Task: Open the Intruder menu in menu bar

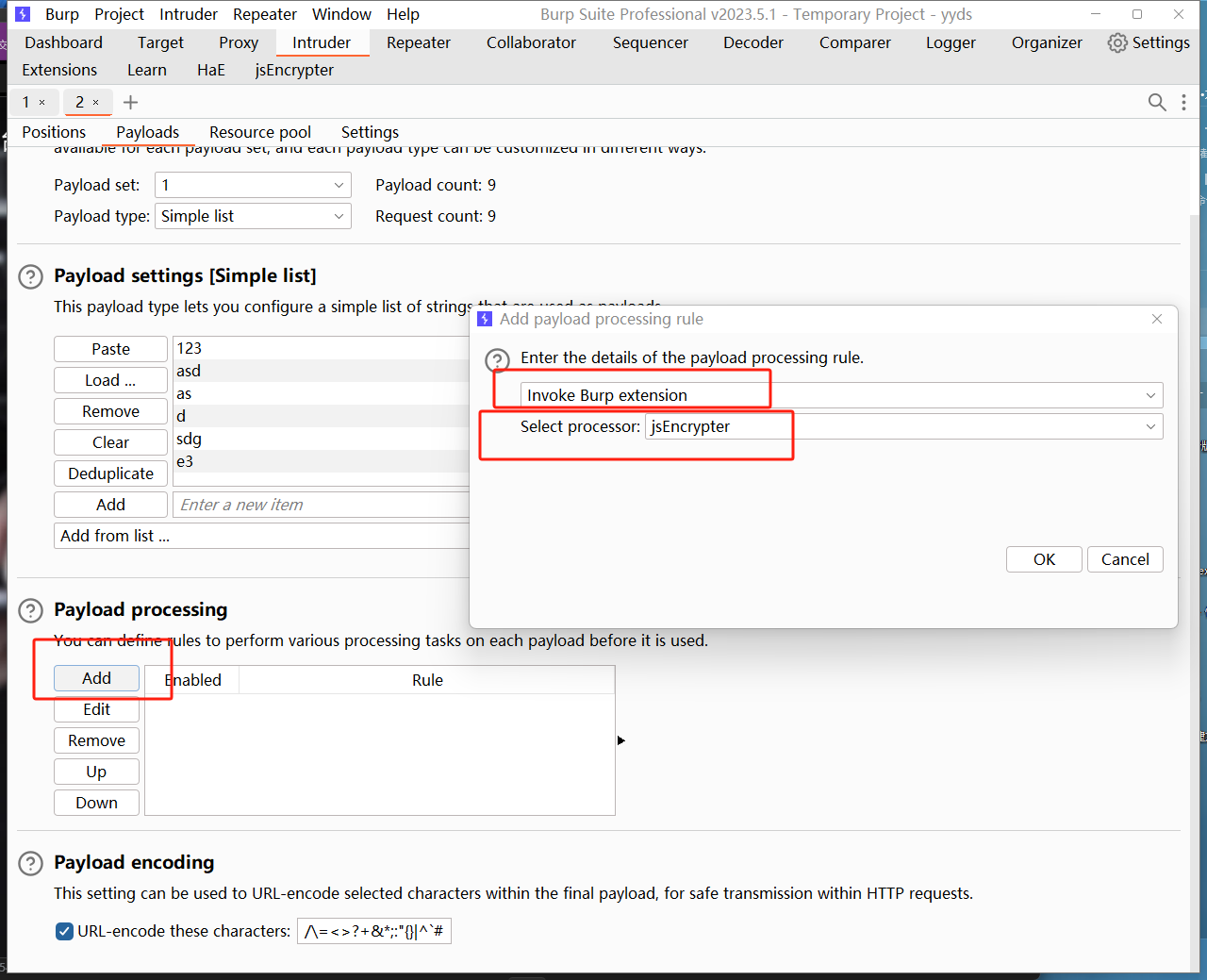Action: pyautogui.click(x=189, y=14)
